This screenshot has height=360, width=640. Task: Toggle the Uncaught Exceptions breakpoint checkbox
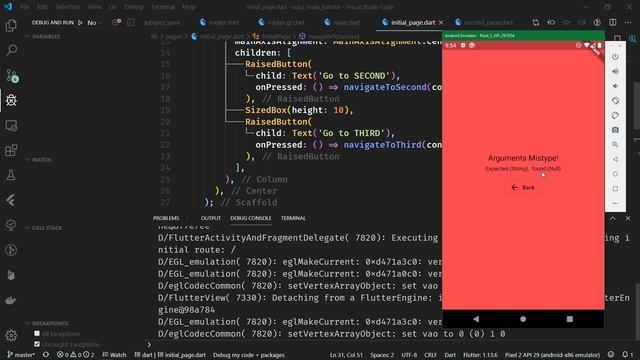point(37,344)
